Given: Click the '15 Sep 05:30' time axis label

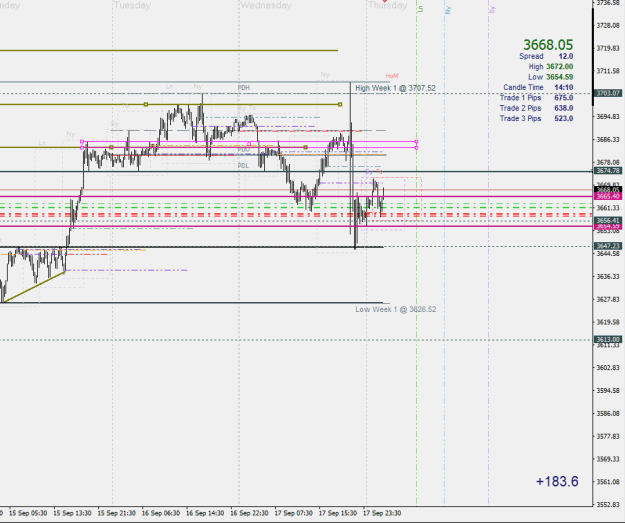Looking at the screenshot, I should 28,513.
